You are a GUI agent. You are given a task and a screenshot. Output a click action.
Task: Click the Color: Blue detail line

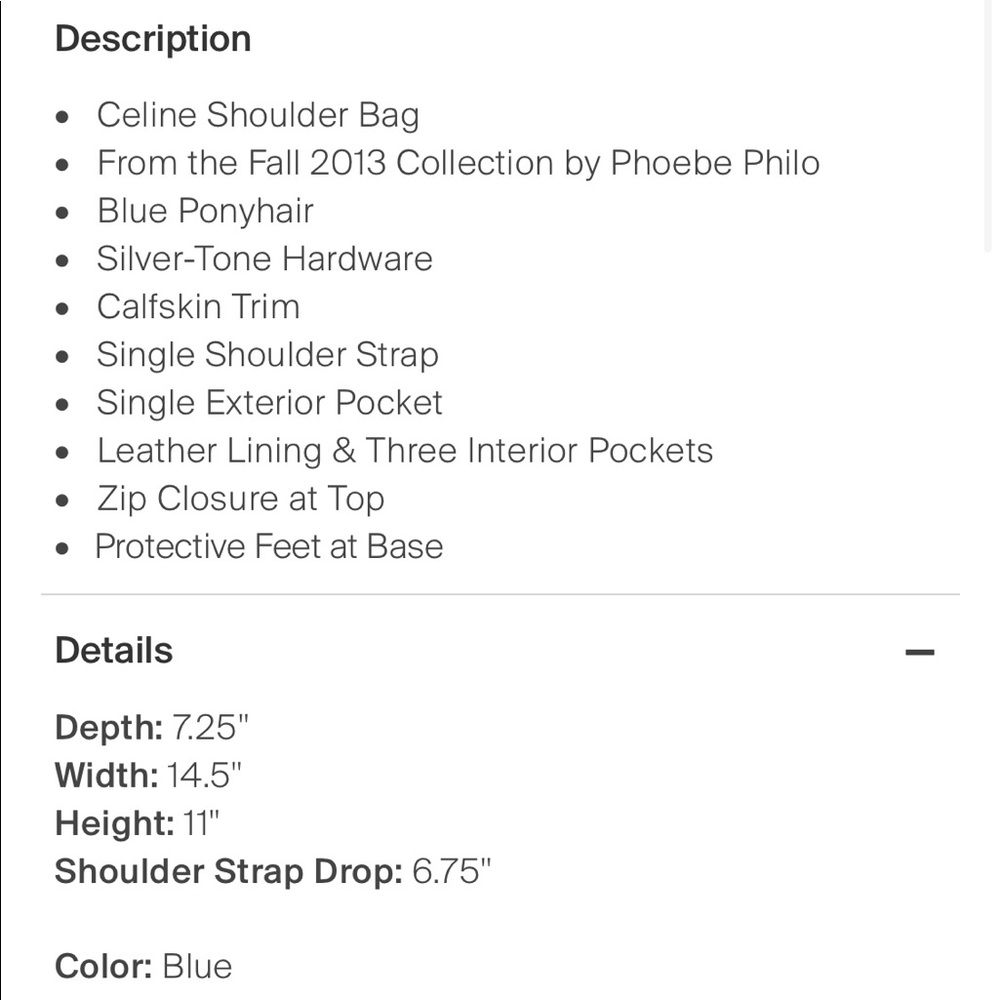[x=143, y=967]
